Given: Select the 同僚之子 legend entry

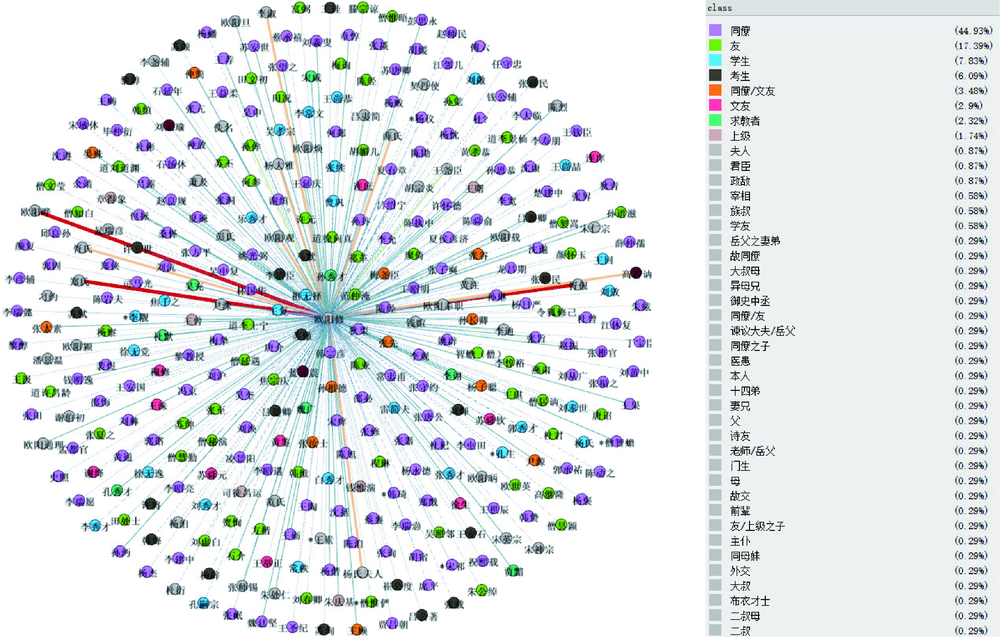Looking at the screenshot, I should (x=749, y=346).
